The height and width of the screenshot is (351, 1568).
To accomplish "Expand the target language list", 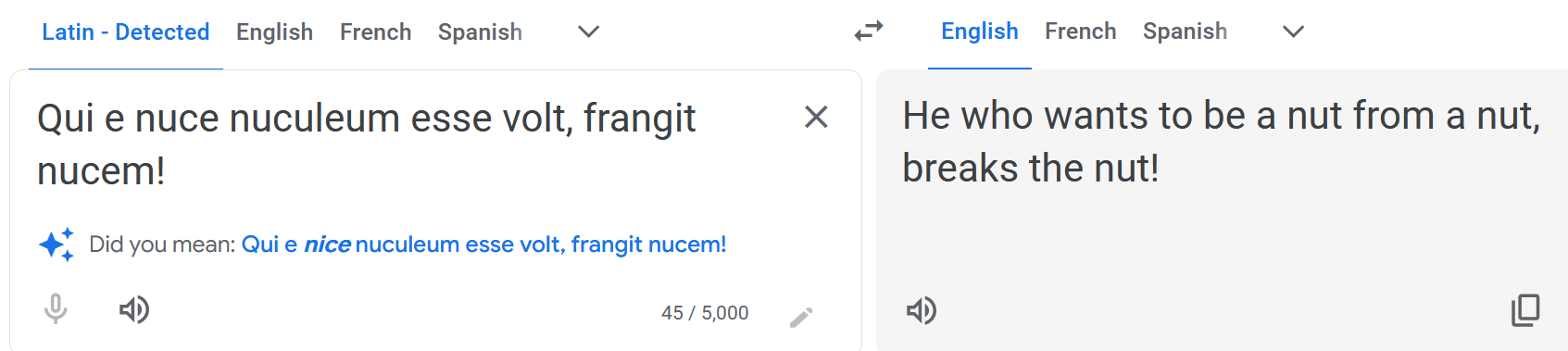I will tap(1293, 31).
